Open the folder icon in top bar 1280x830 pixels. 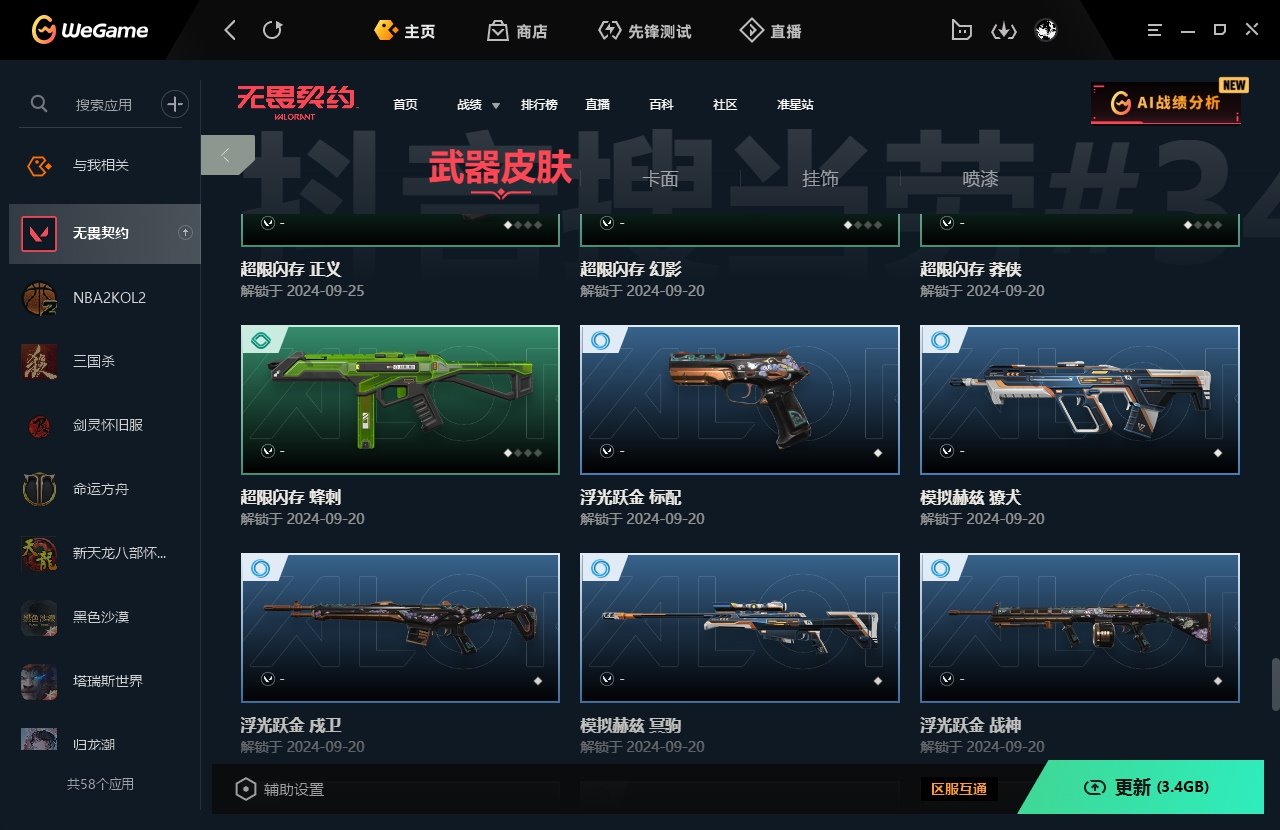[x=960, y=31]
